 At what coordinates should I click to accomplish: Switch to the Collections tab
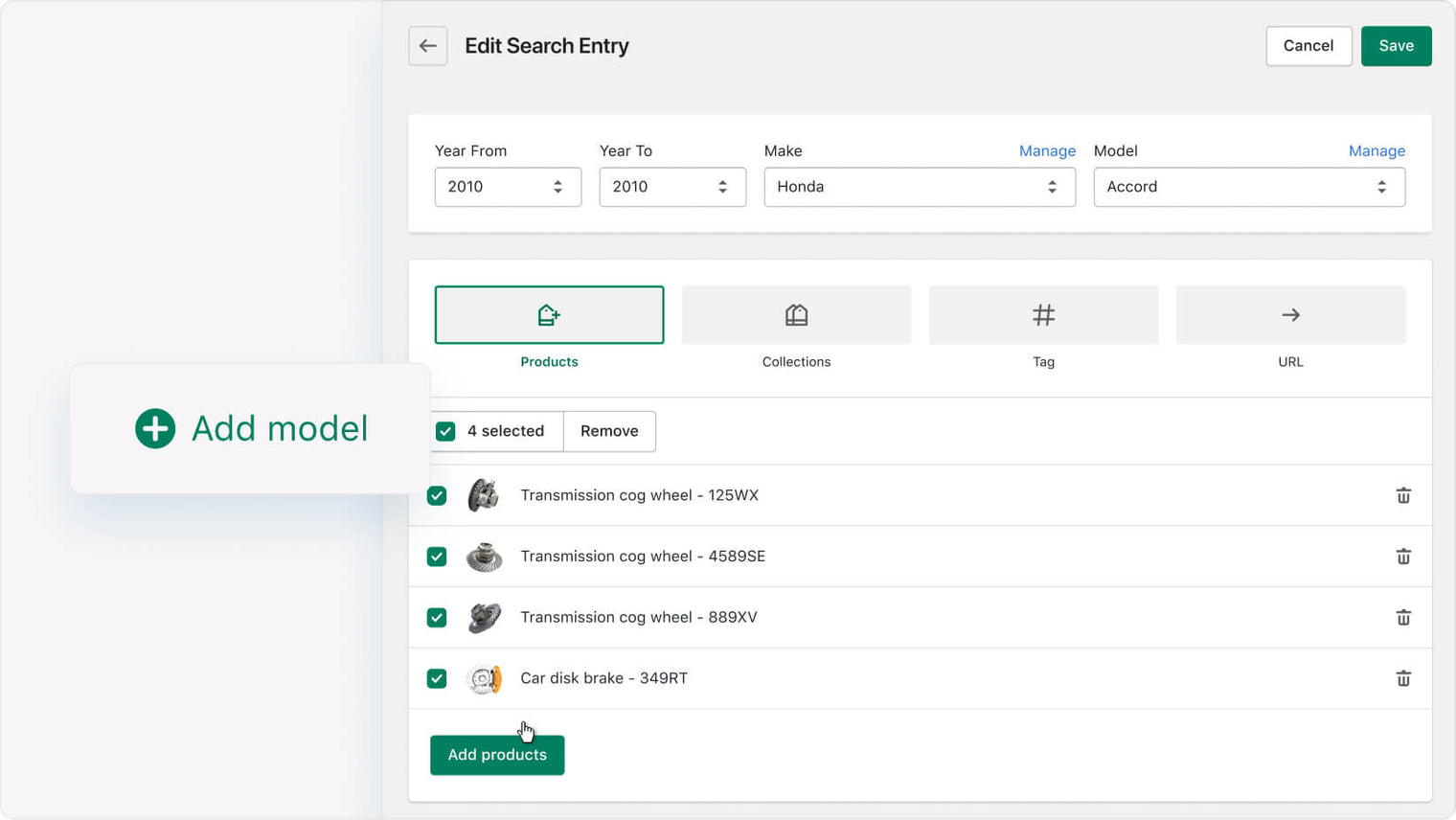[796, 314]
